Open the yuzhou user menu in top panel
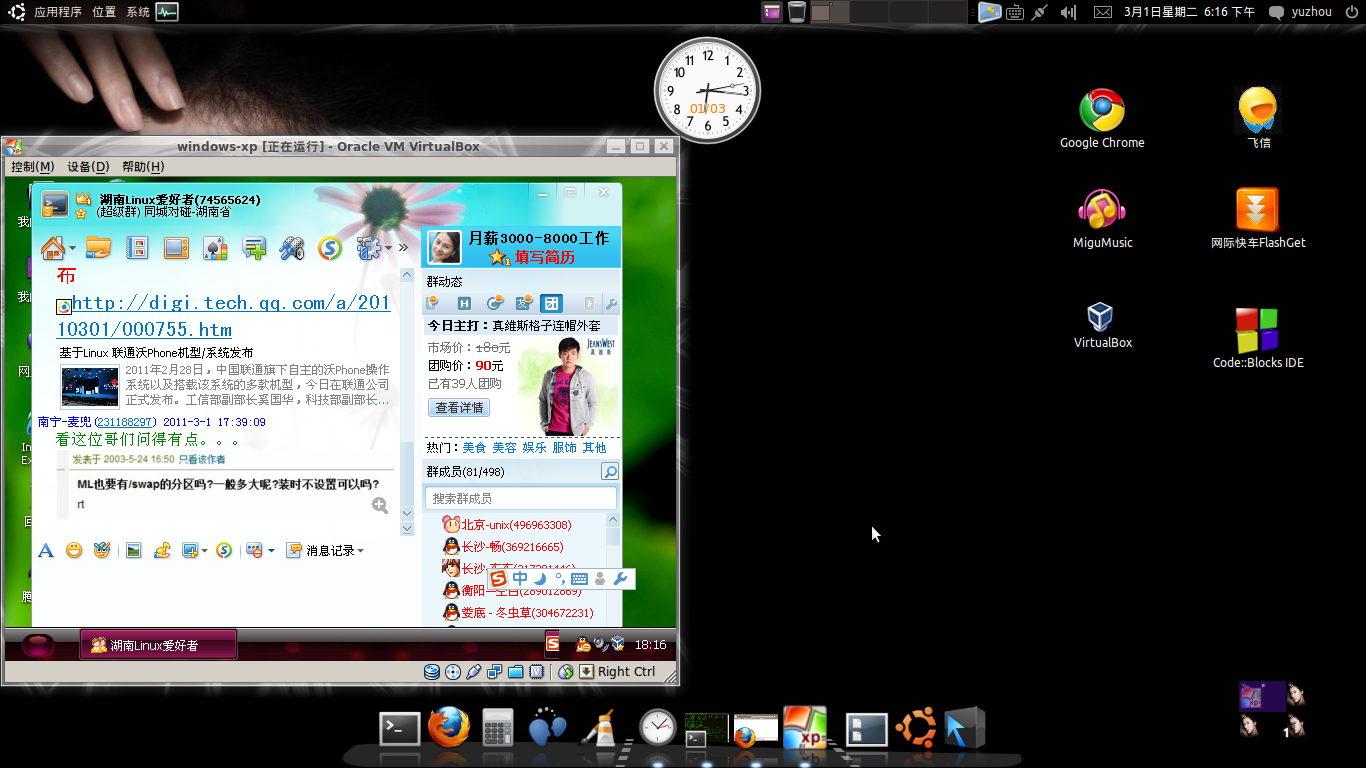This screenshot has width=1366, height=768. (1300, 12)
